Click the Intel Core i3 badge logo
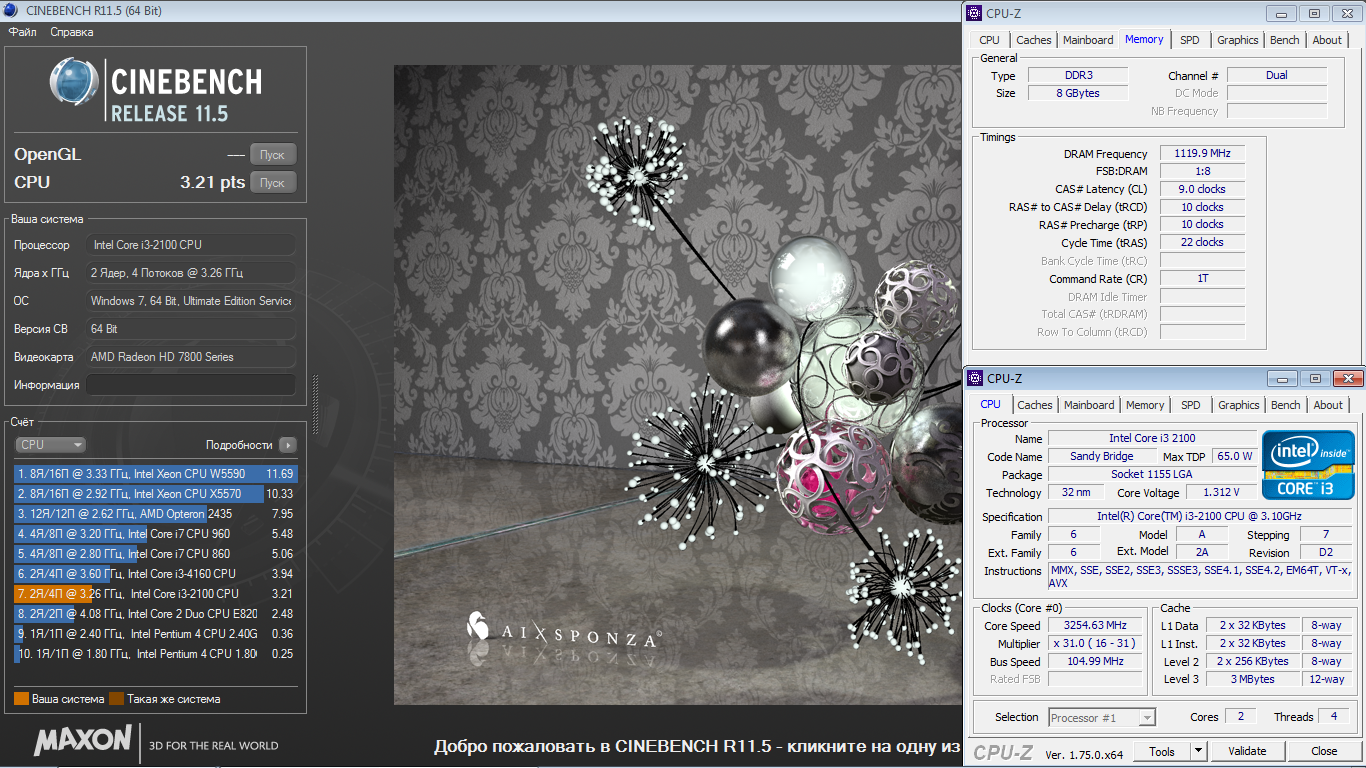The image size is (1366, 768). [x=1308, y=465]
